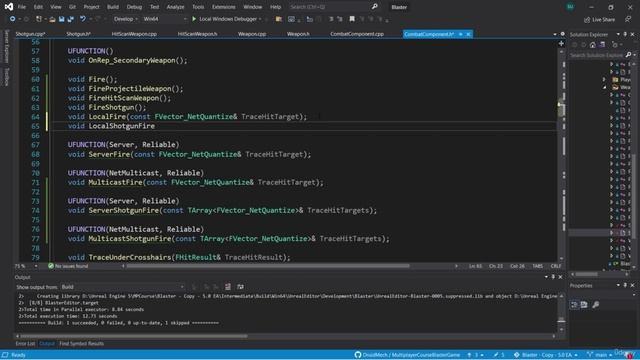Screen dimensions: 640x360
Task: Click the Server Explorer side tab
Action: coord(6,47)
